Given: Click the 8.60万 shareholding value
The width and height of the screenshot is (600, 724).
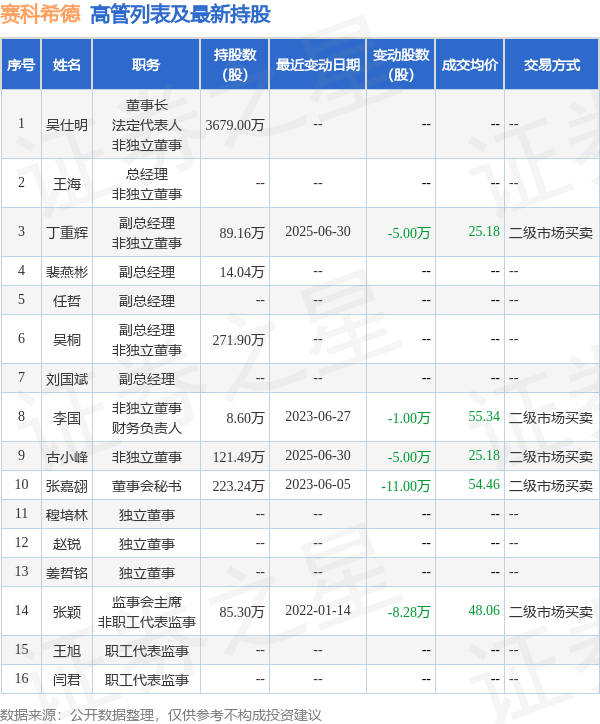Looking at the screenshot, I should (x=245, y=417).
